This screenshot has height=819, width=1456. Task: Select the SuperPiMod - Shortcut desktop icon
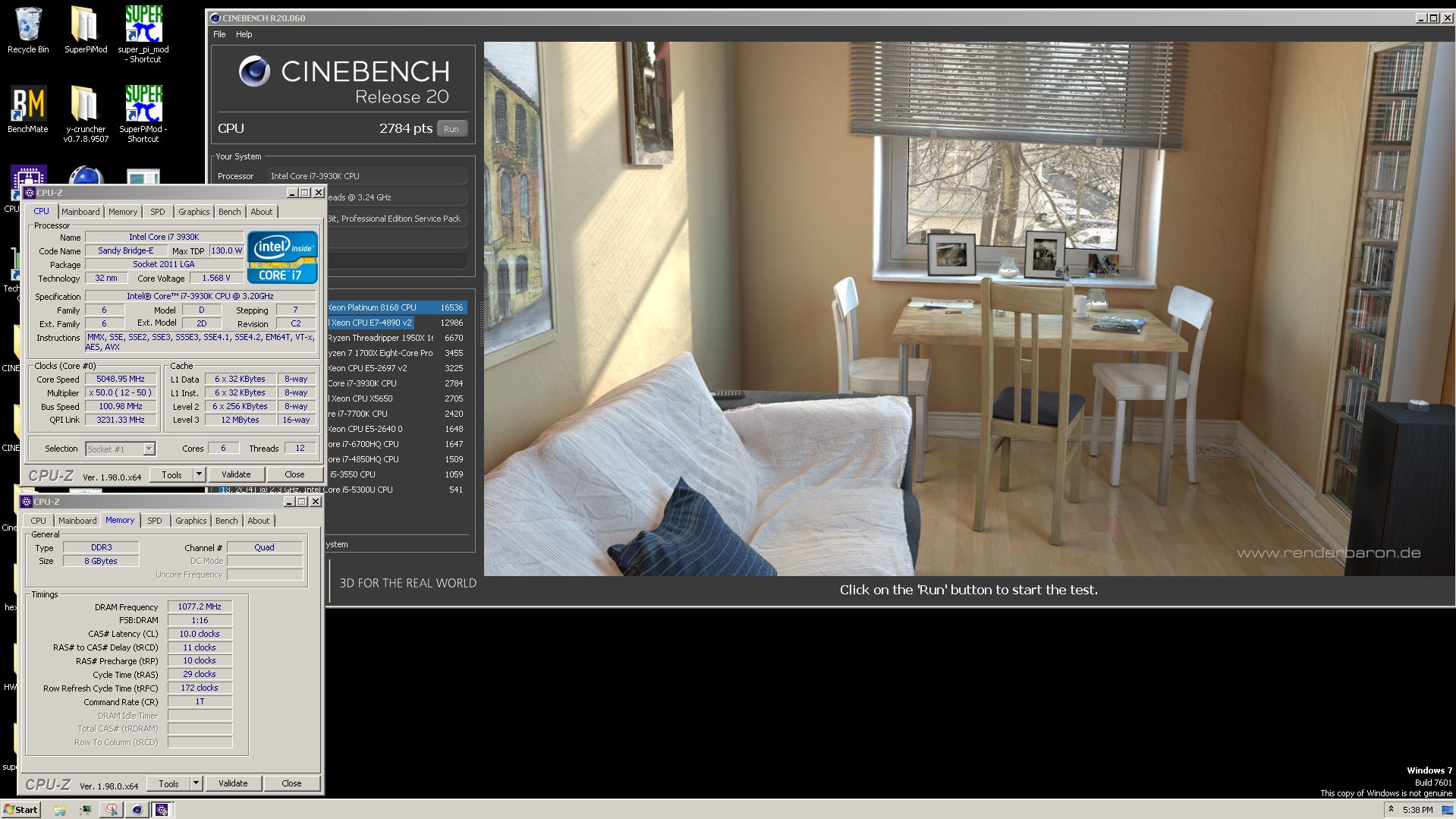click(x=143, y=114)
